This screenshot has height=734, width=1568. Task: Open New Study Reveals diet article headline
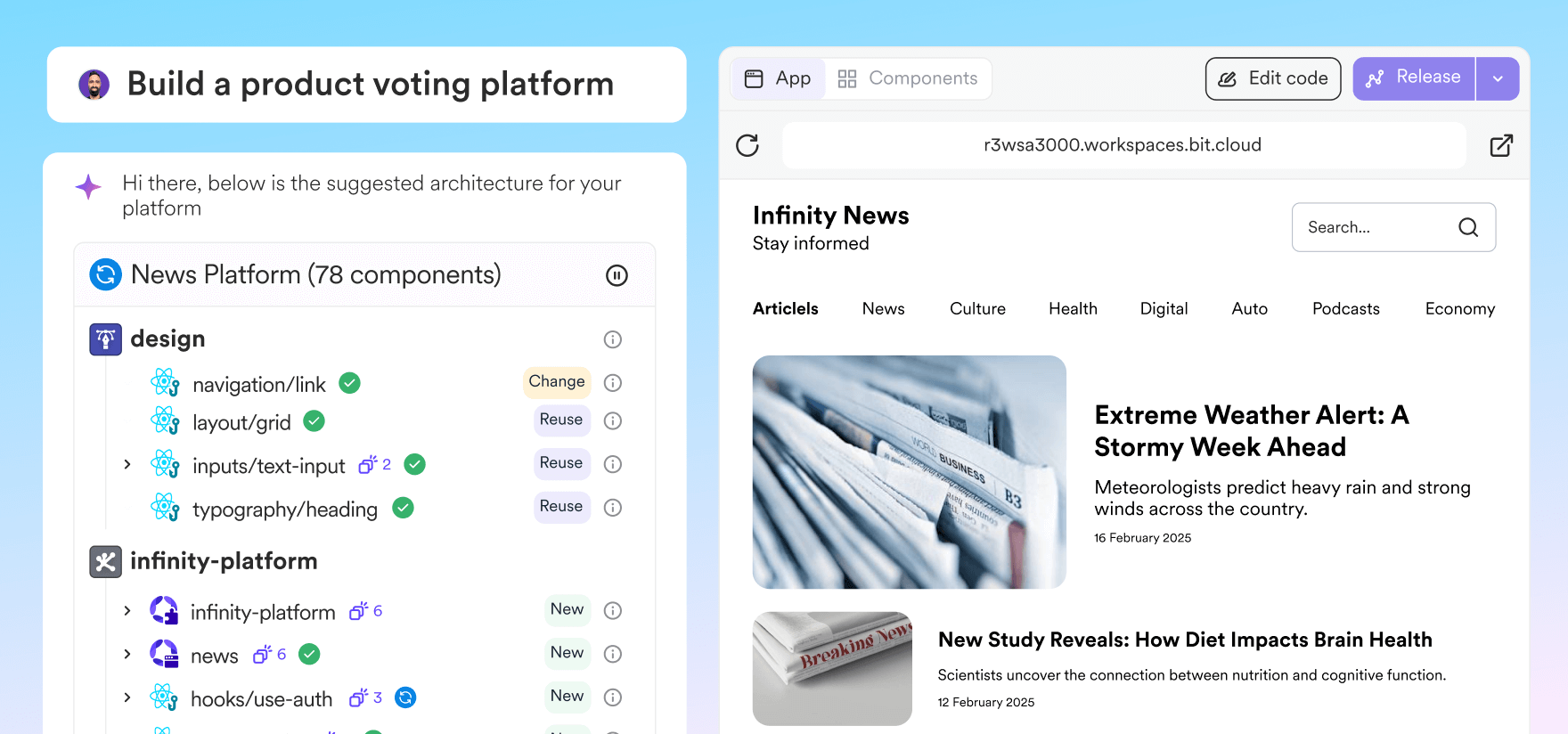coord(1185,640)
